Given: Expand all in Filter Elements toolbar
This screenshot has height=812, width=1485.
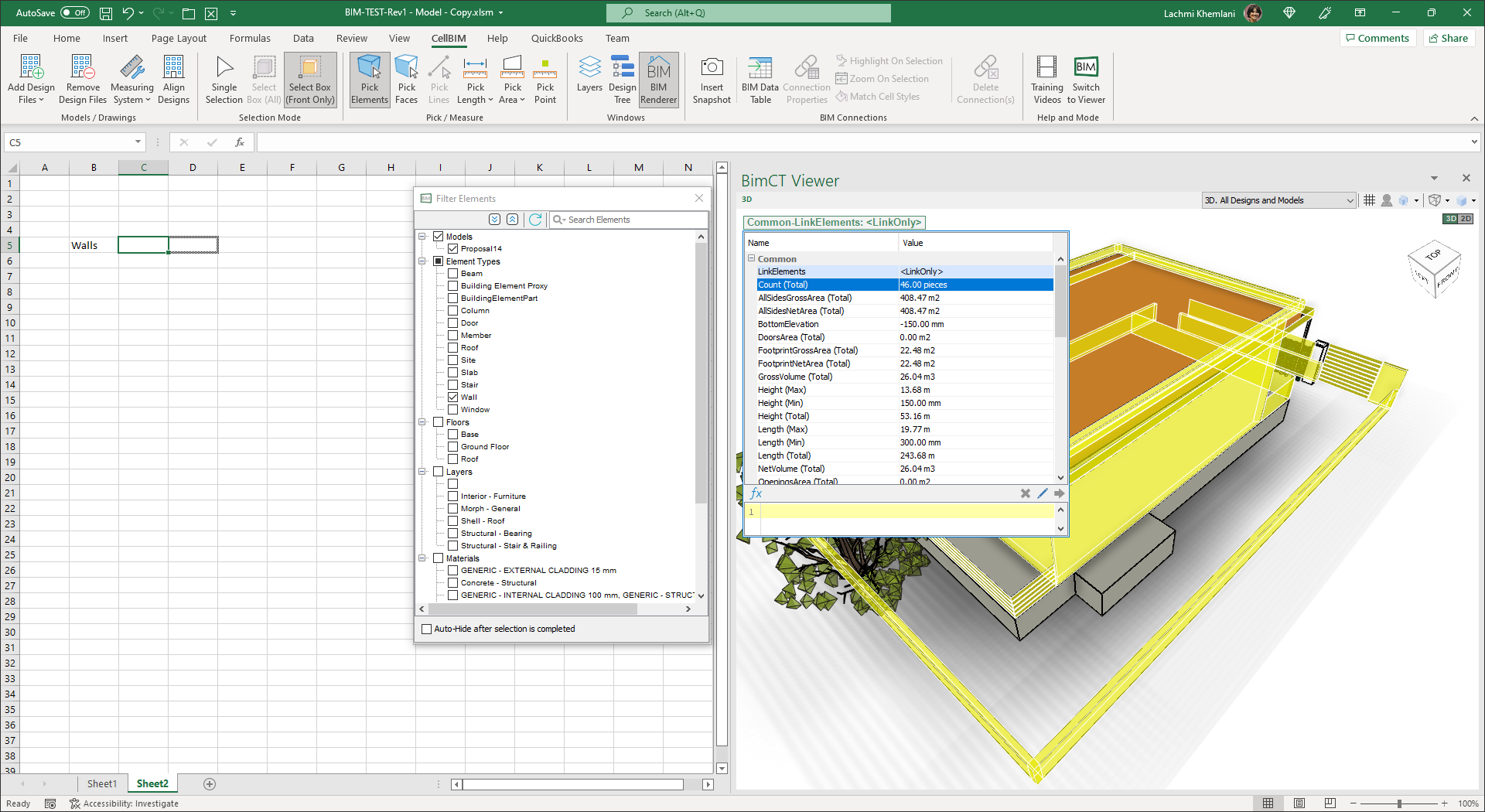Looking at the screenshot, I should 495,220.
